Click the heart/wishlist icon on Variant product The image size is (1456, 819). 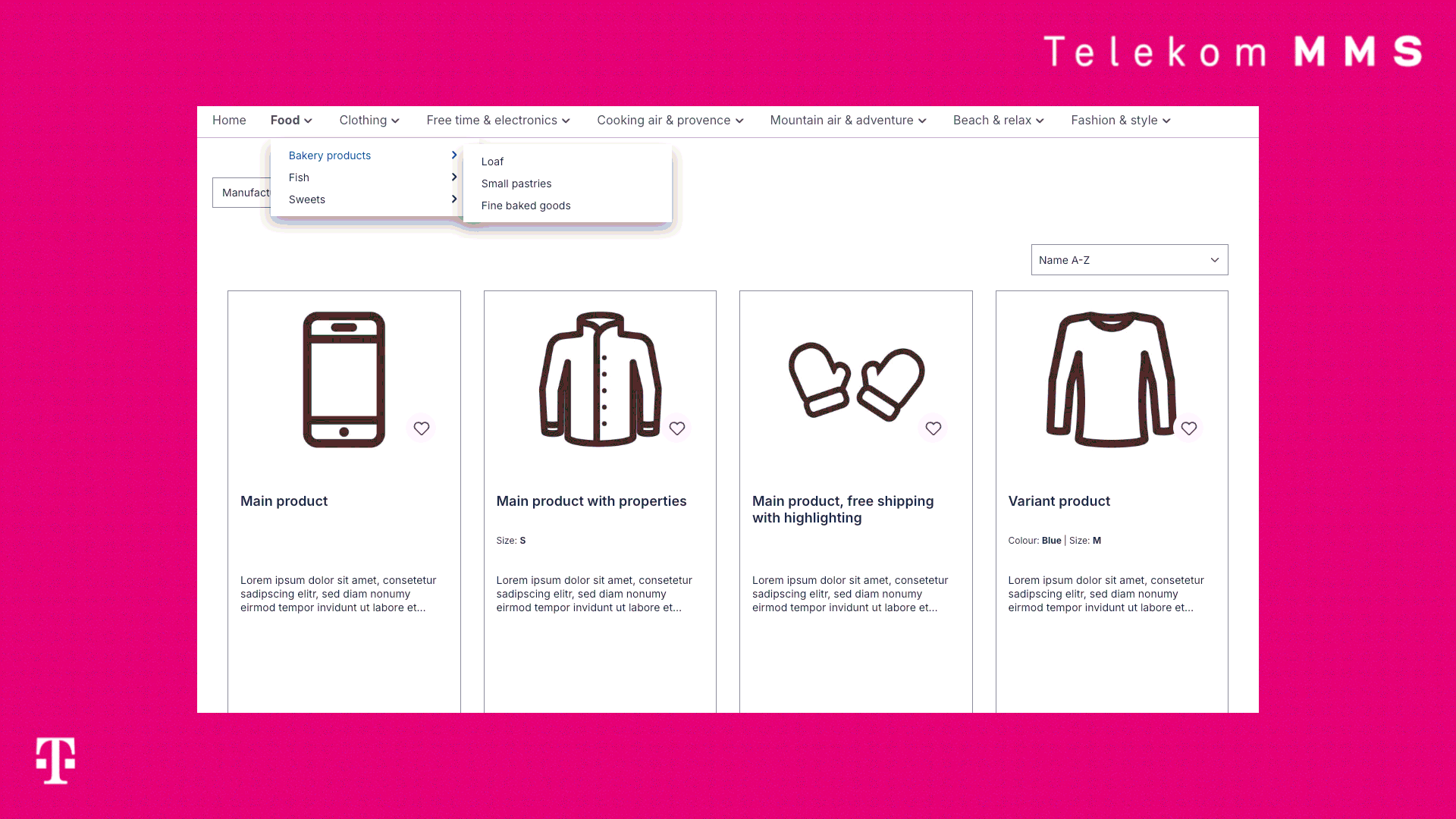[1189, 428]
